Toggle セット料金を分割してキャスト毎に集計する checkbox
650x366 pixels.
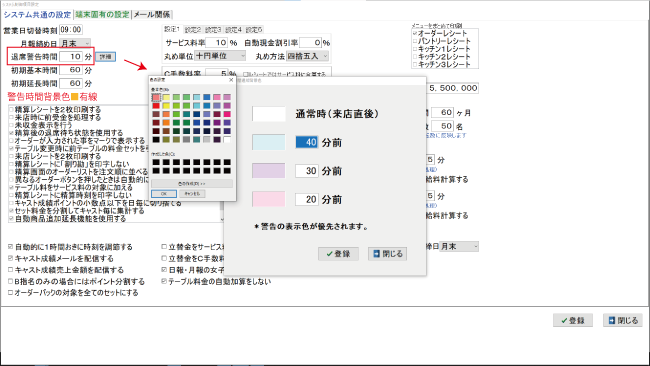click(x=11, y=211)
